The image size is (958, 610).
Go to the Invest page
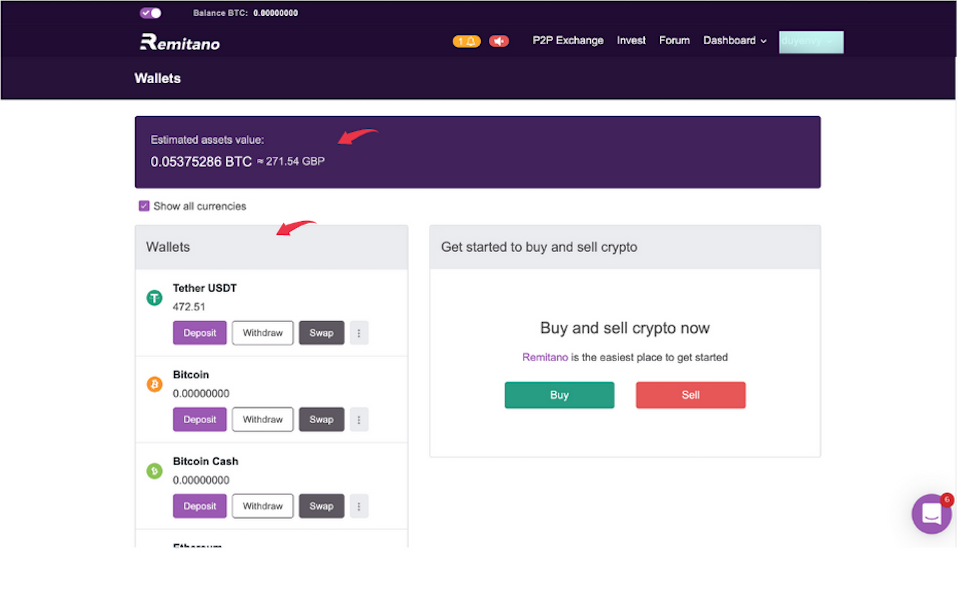631,41
